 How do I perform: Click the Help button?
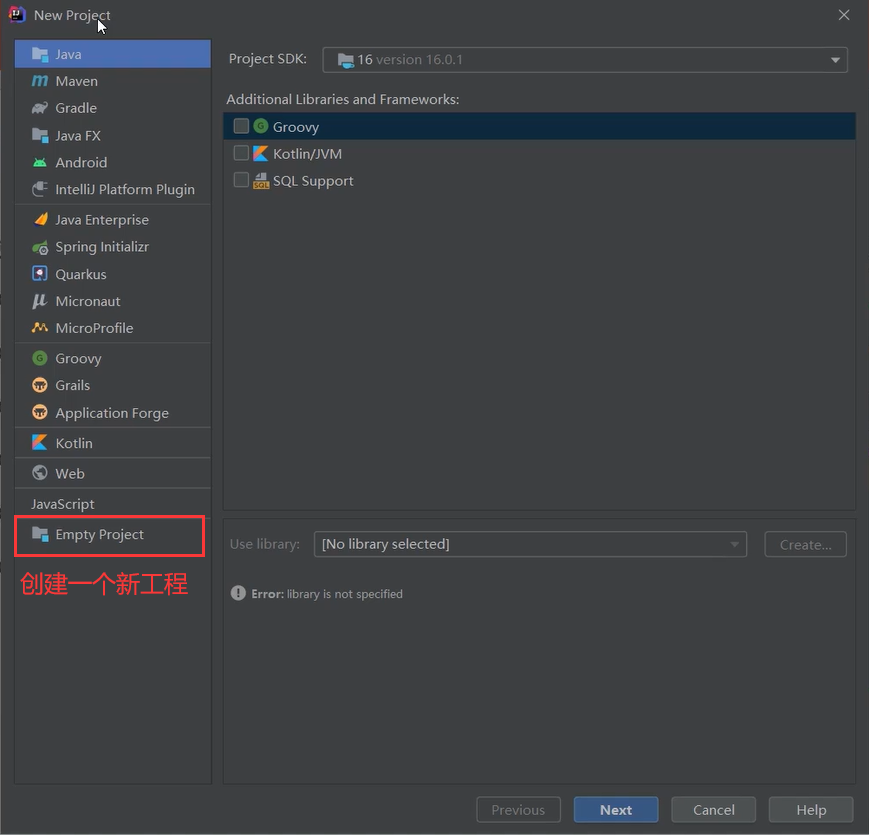(x=811, y=810)
